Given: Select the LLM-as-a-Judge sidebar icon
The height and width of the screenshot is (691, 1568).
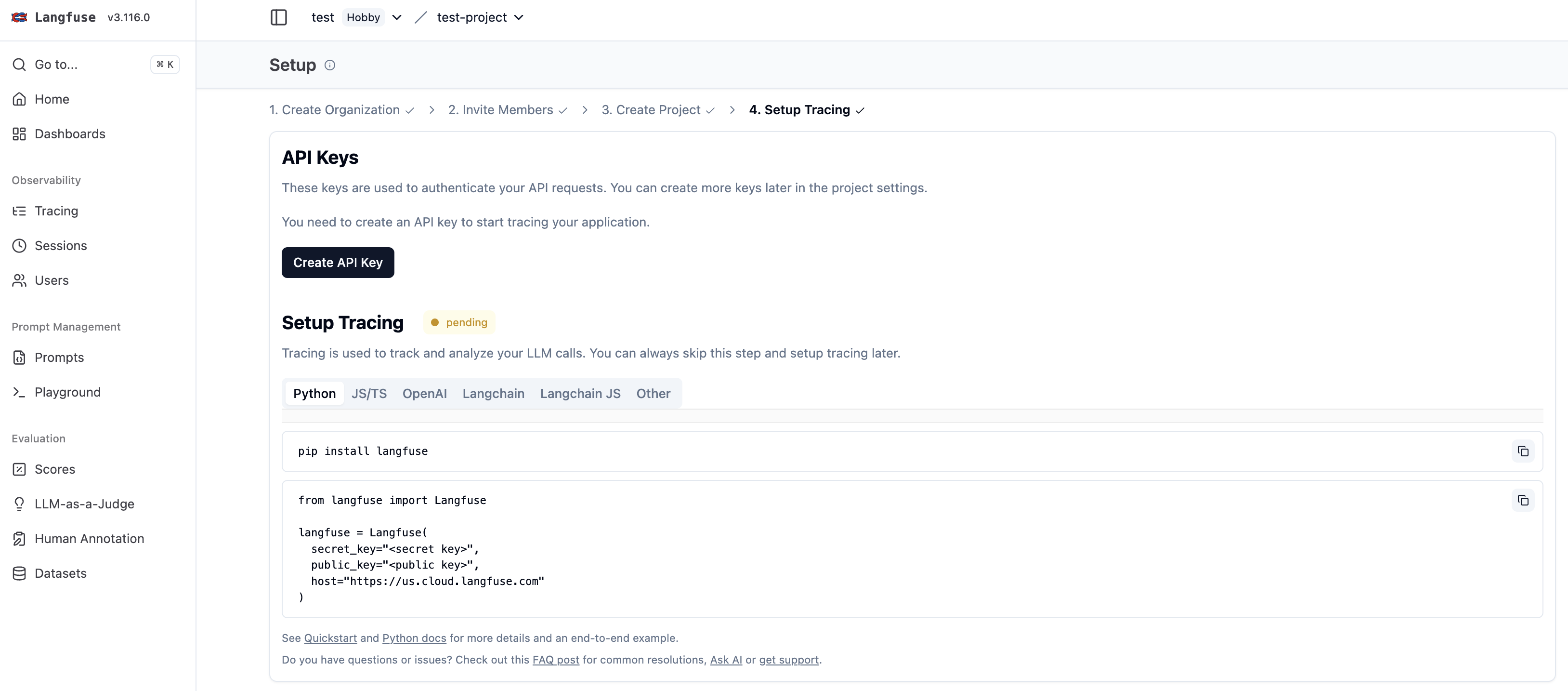Looking at the screenshot, I should [x=19, y=504].
